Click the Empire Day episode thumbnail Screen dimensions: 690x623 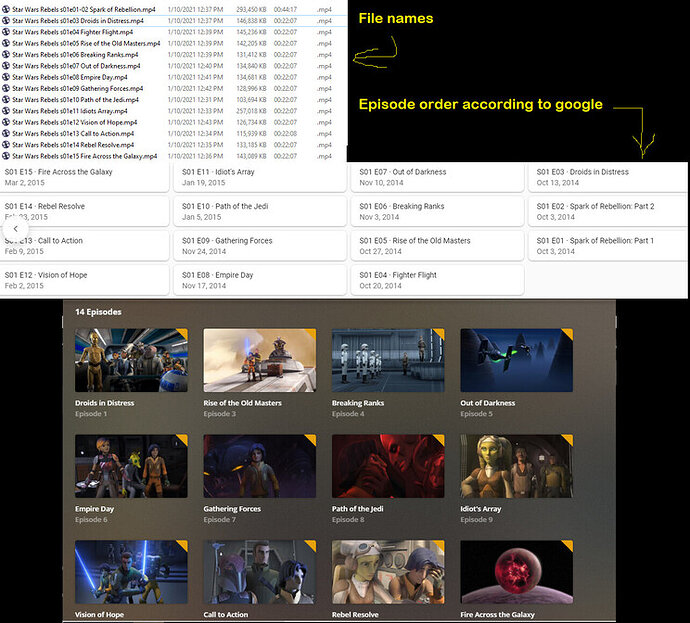pos(131,466)
